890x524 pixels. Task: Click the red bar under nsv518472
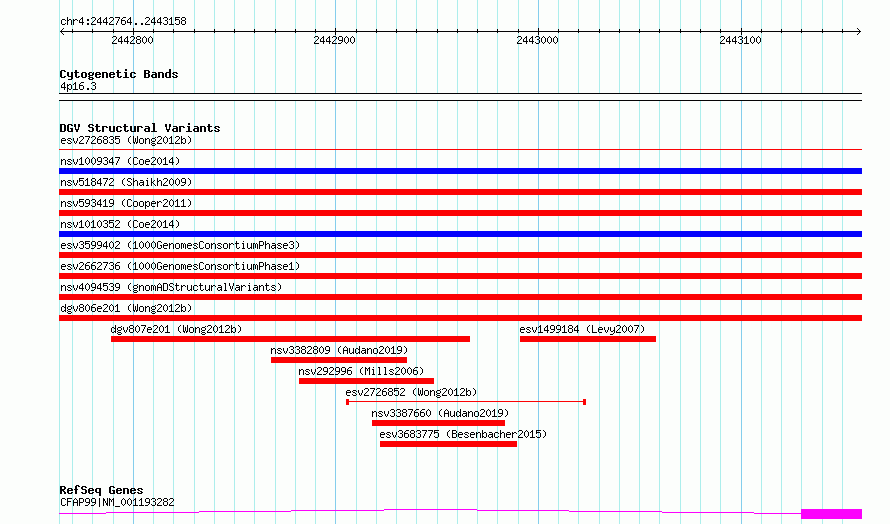click(x=460, y=192)
